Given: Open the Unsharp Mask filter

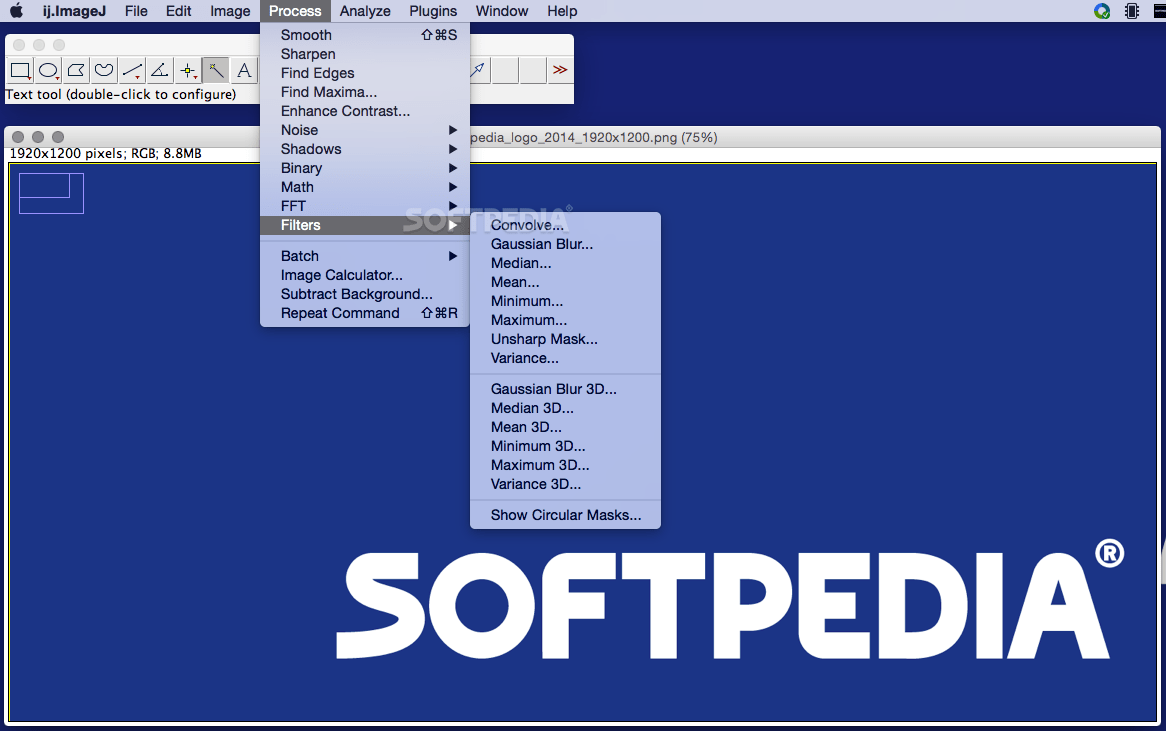Looking at the screenshot, I should click(565, 339).
